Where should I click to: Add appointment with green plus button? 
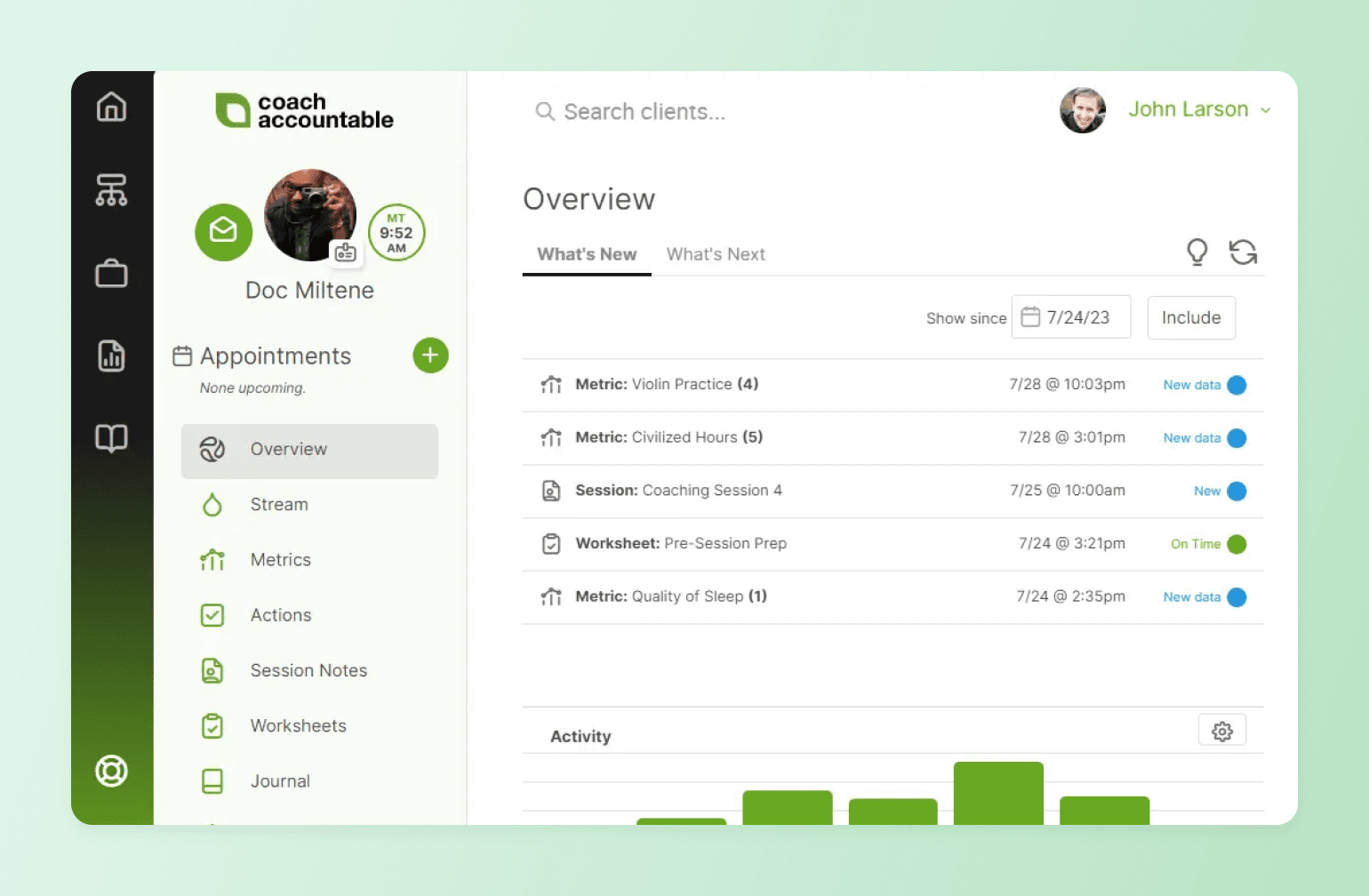[430, 356]
